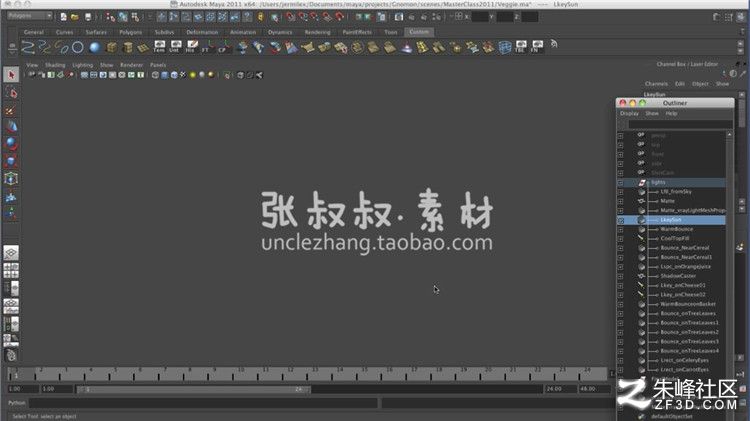Click the Tem shelf button
750x421 pixels.
pyautogui.click(x=159, y=46)
